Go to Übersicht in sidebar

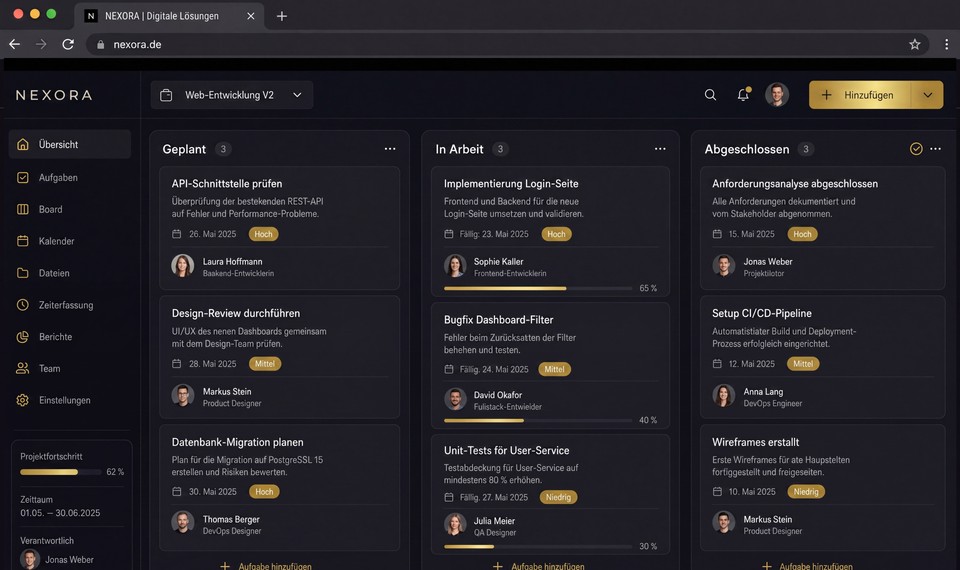pos(70,144)
